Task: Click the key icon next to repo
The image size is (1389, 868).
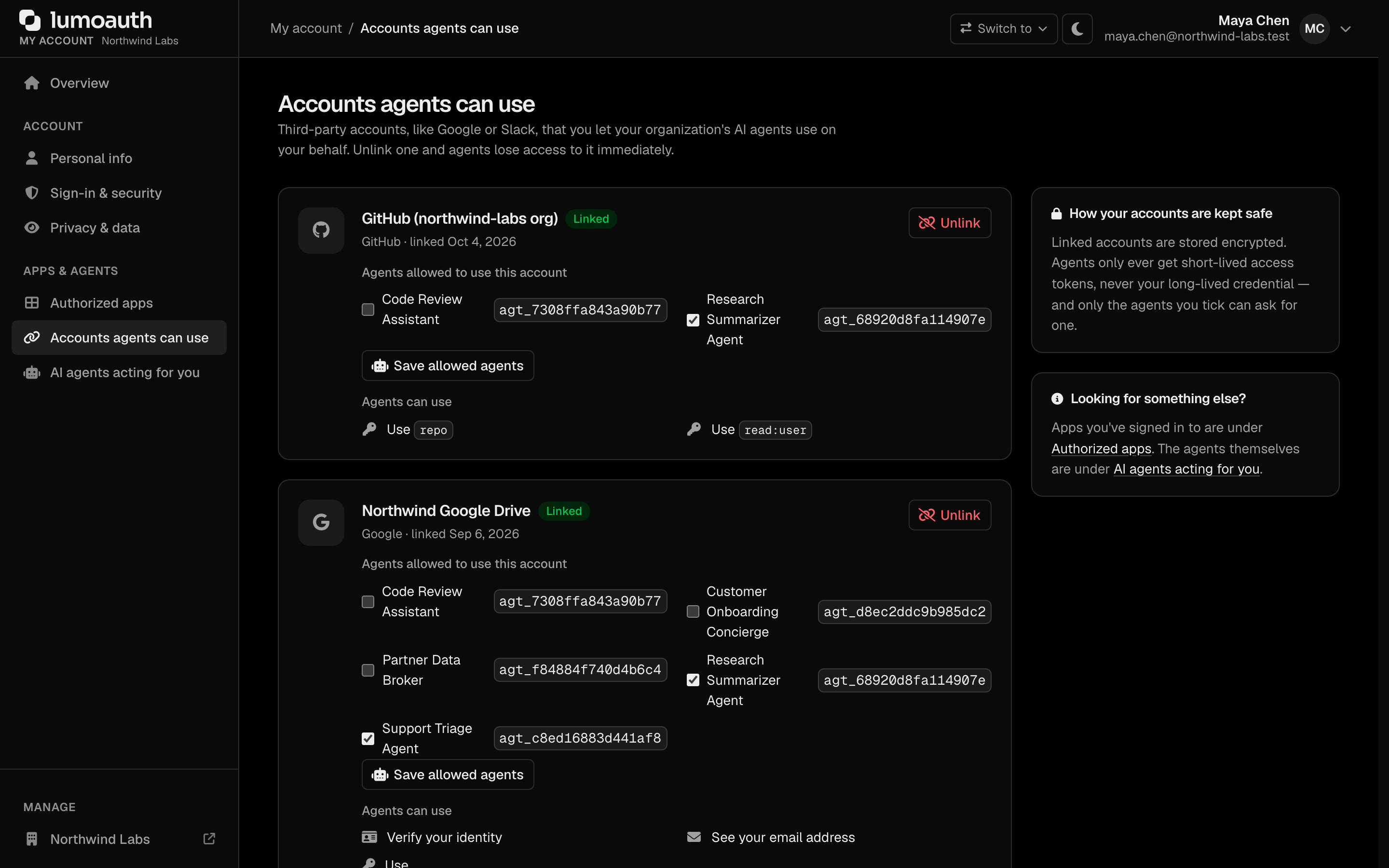Action: pos(369,429)
